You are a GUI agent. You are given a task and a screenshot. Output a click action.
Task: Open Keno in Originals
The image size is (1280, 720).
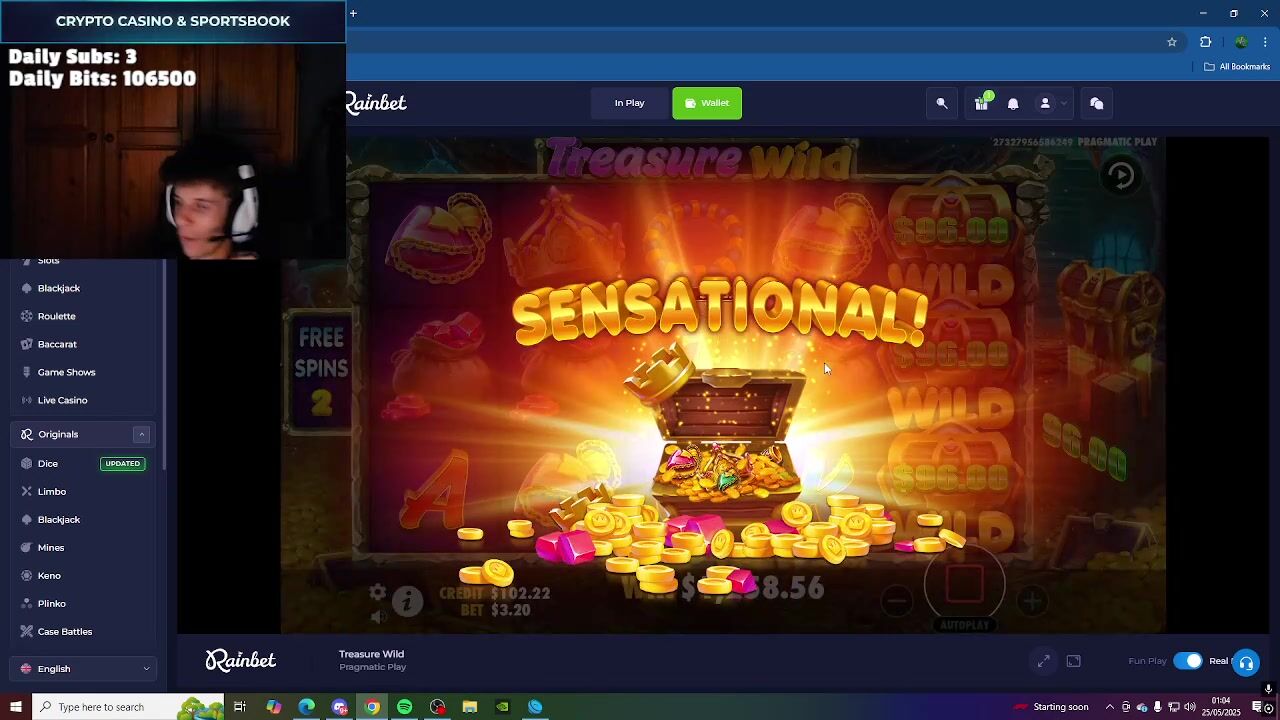coord(49,575)
